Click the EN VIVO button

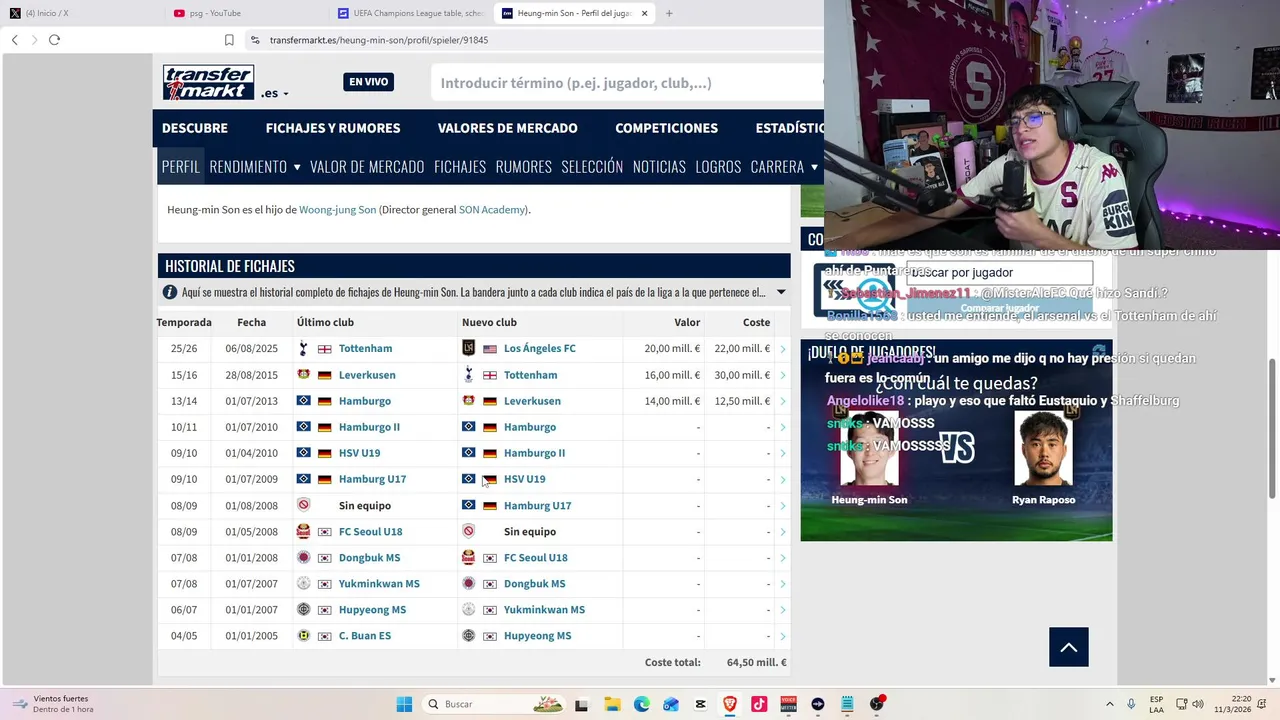(x=368, y=82)
